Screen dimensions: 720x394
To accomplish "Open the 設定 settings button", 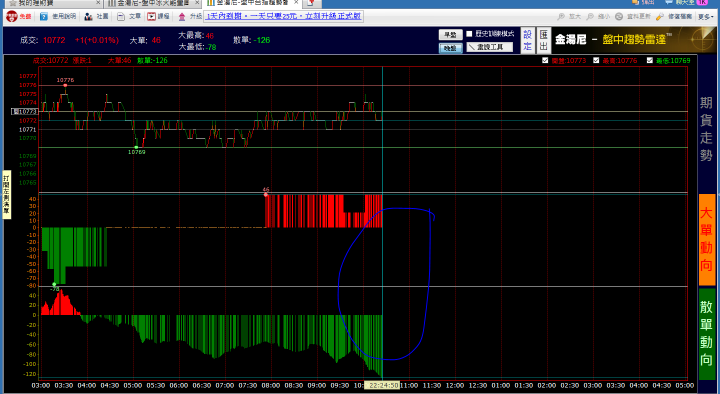I will [x=528, y=40].
